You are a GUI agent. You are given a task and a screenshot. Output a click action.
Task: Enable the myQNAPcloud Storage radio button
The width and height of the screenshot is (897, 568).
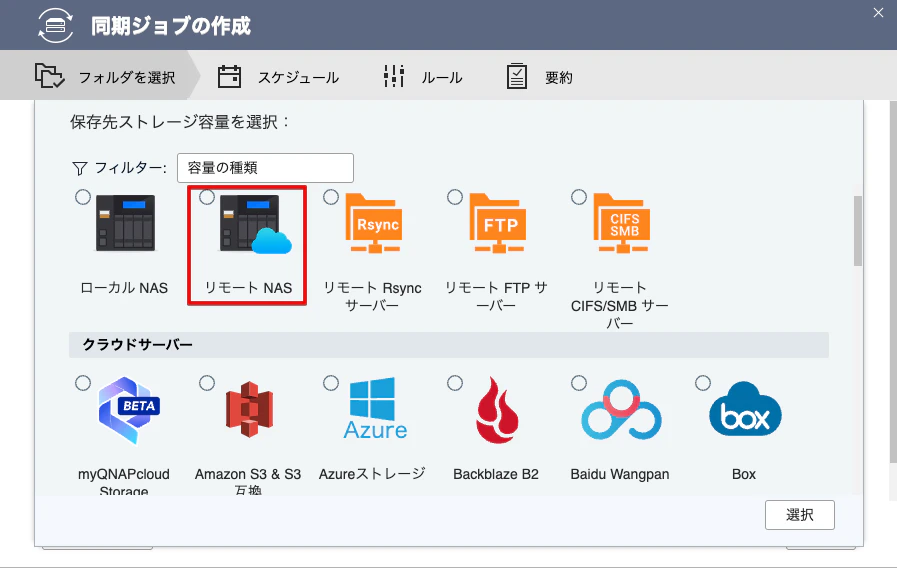click(83, 383)
